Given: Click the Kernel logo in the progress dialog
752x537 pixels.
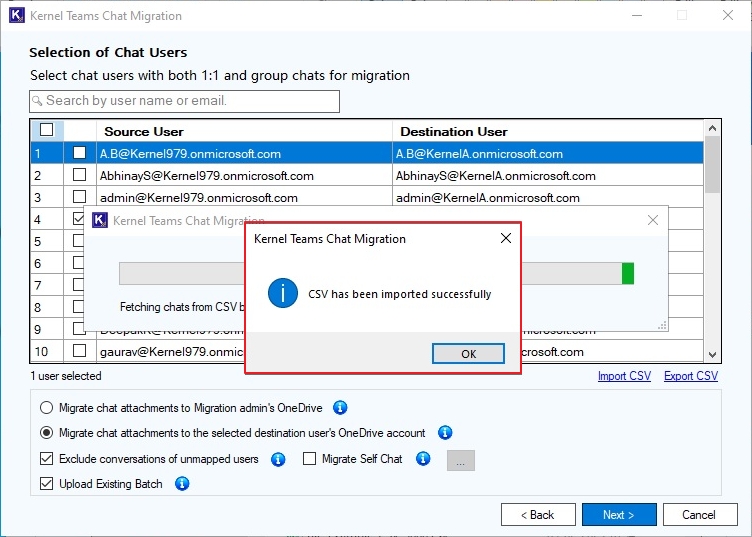Looking at the screenshot, I should tap(100, 220).
